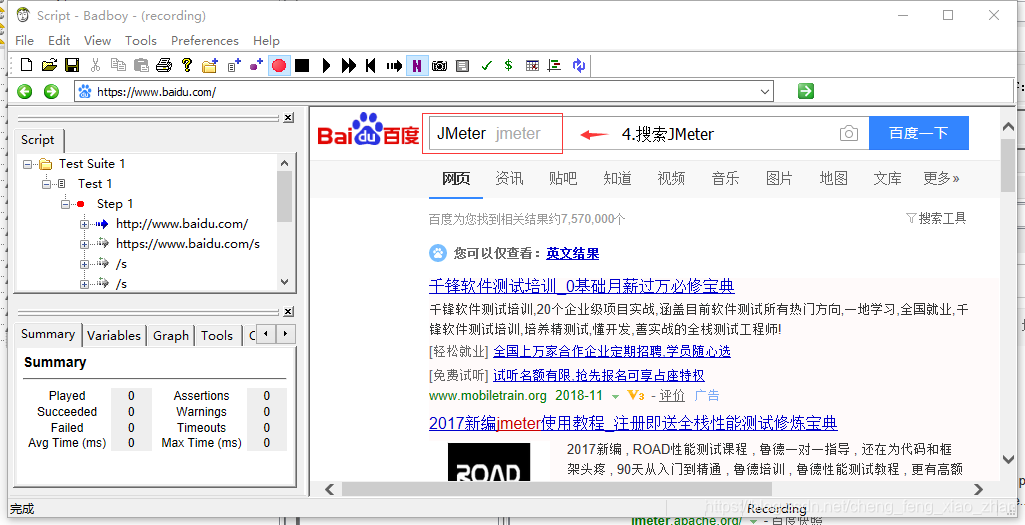
Task: Print using the printer icon
Action: click(164, 65)
